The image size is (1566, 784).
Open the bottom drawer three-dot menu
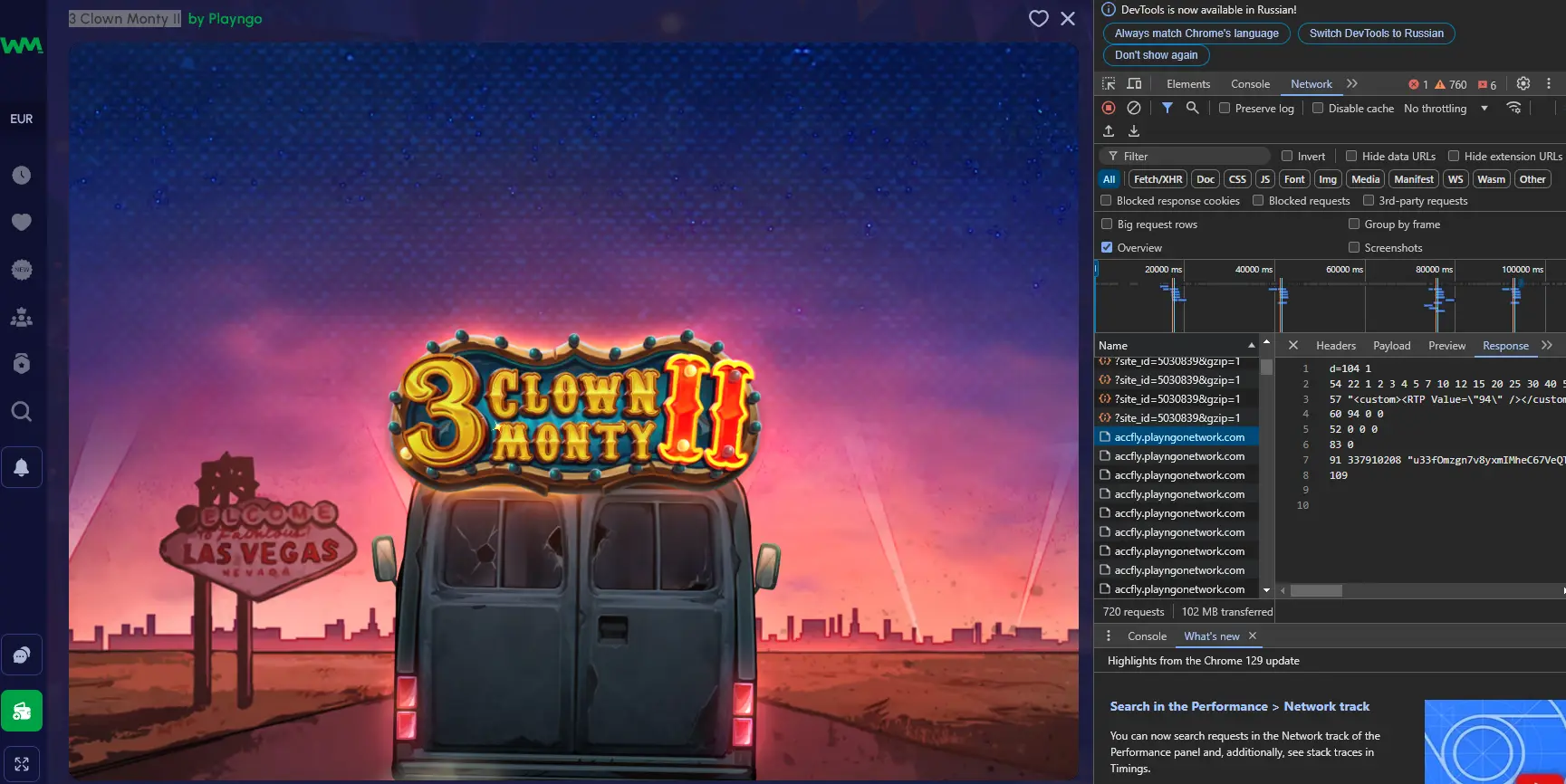coord(1109,636)
